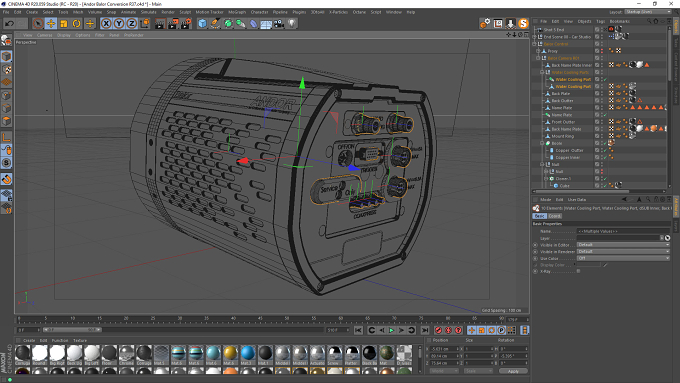Add a Cube primitive object

pyautogui.click(x=202, y=23)
